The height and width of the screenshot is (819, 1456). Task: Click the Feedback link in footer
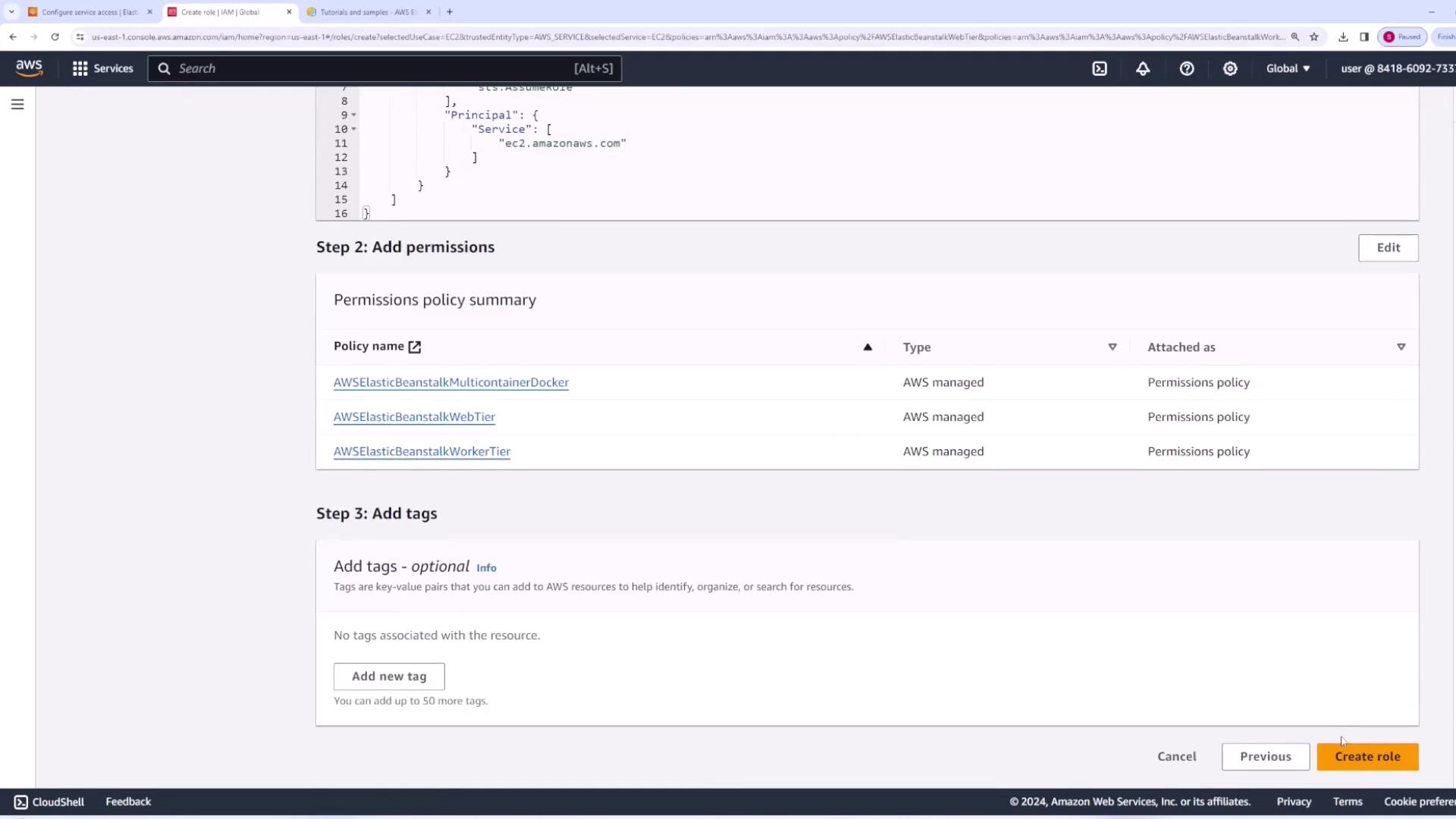pos(128,802)
